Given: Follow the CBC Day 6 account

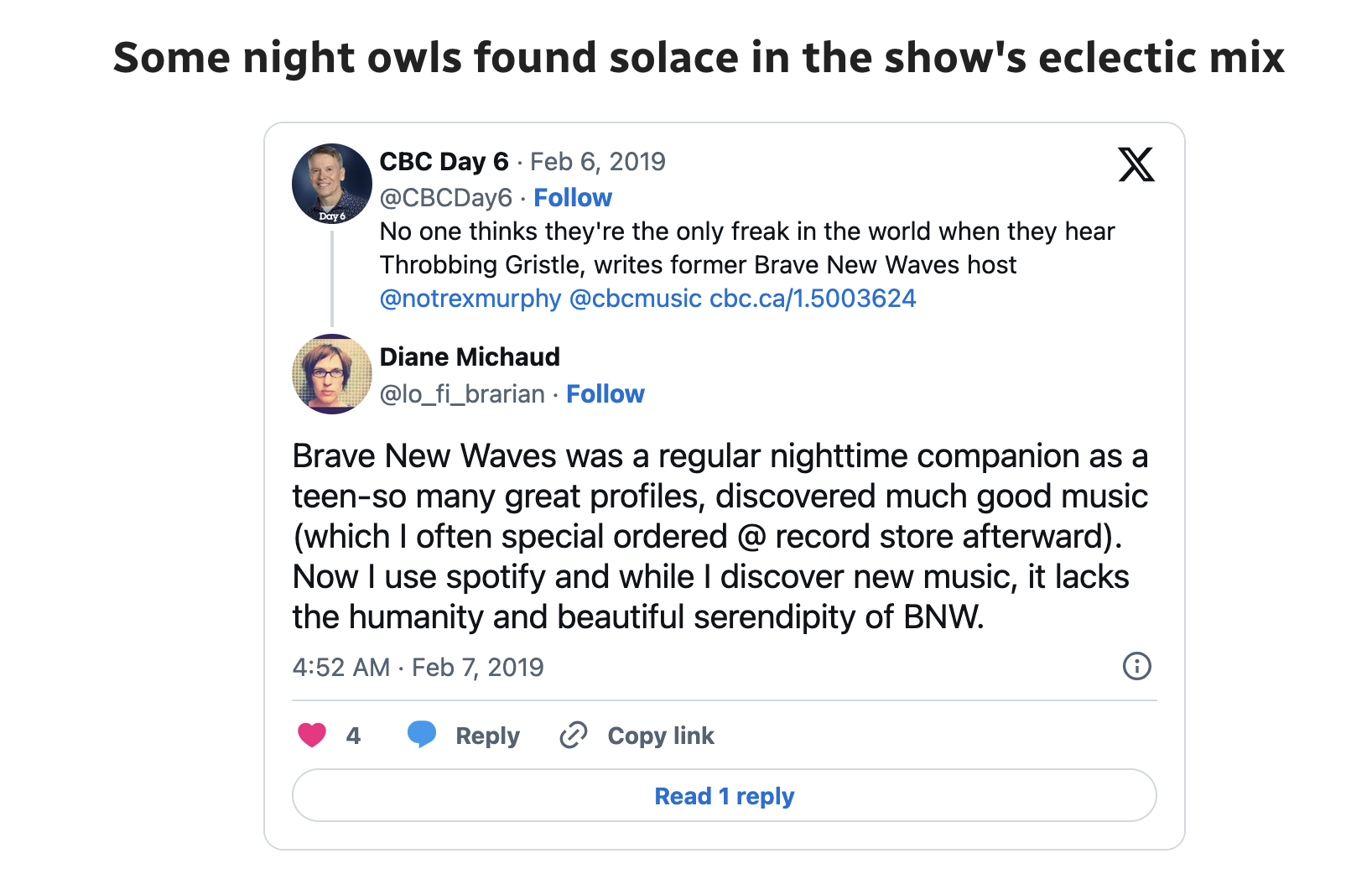Looking at the screenshot, I should (573, 198).
